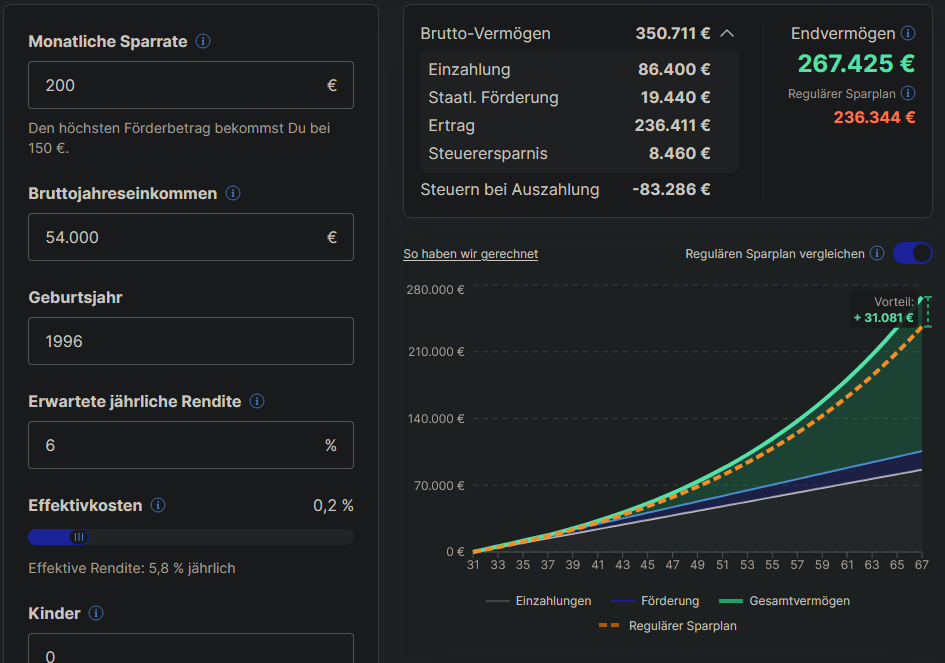Click the Effektivkosten slider handle
The image size is (945, 663).
78,537
